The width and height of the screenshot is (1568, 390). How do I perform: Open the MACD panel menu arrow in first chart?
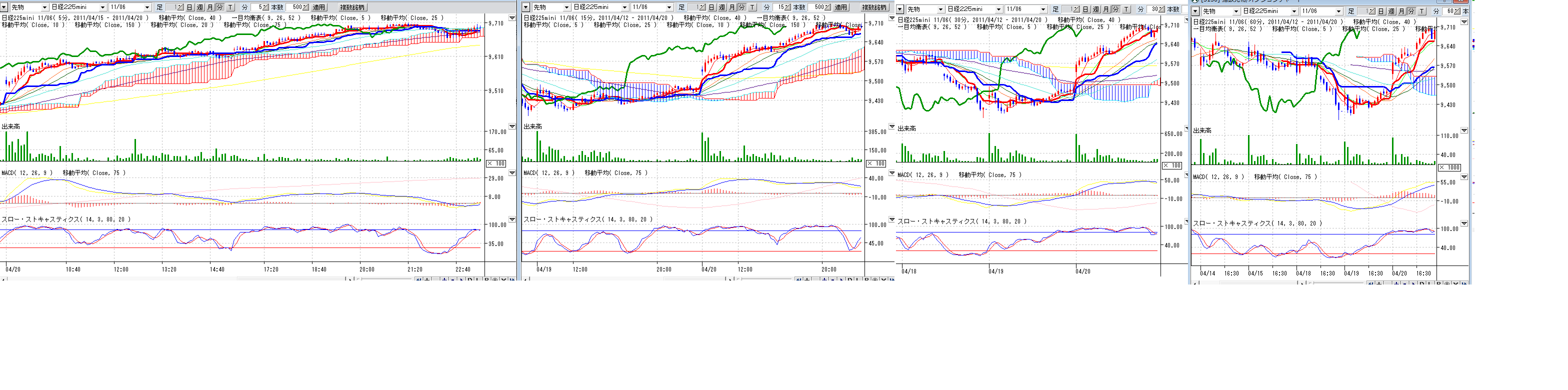[512, 173]
